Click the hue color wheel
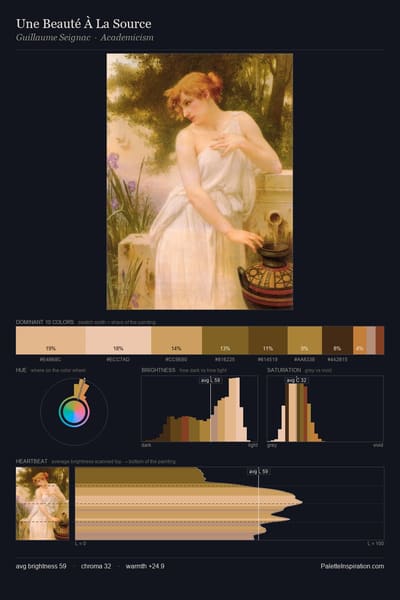This screenshot has height=600, width=400. point(74,411)
